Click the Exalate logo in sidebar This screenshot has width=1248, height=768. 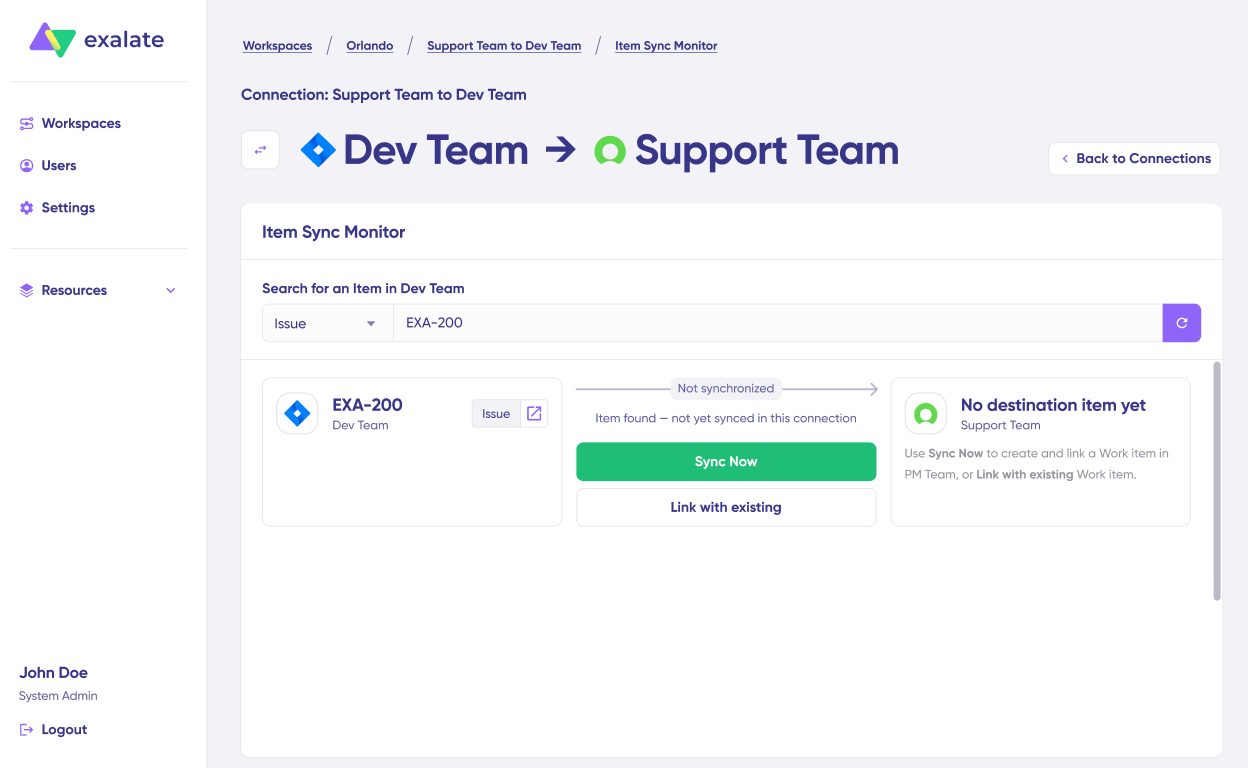[97, 40]
